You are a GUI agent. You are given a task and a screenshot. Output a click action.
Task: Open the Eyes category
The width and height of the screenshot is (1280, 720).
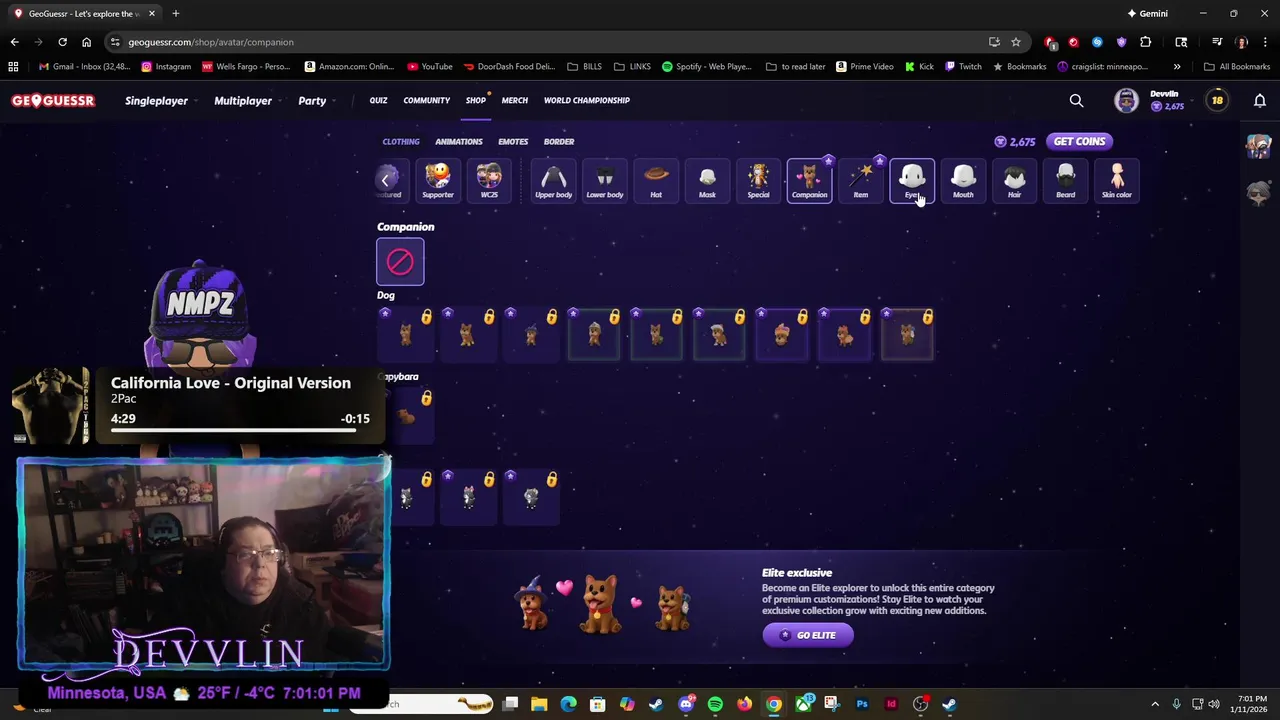[912, 181]
